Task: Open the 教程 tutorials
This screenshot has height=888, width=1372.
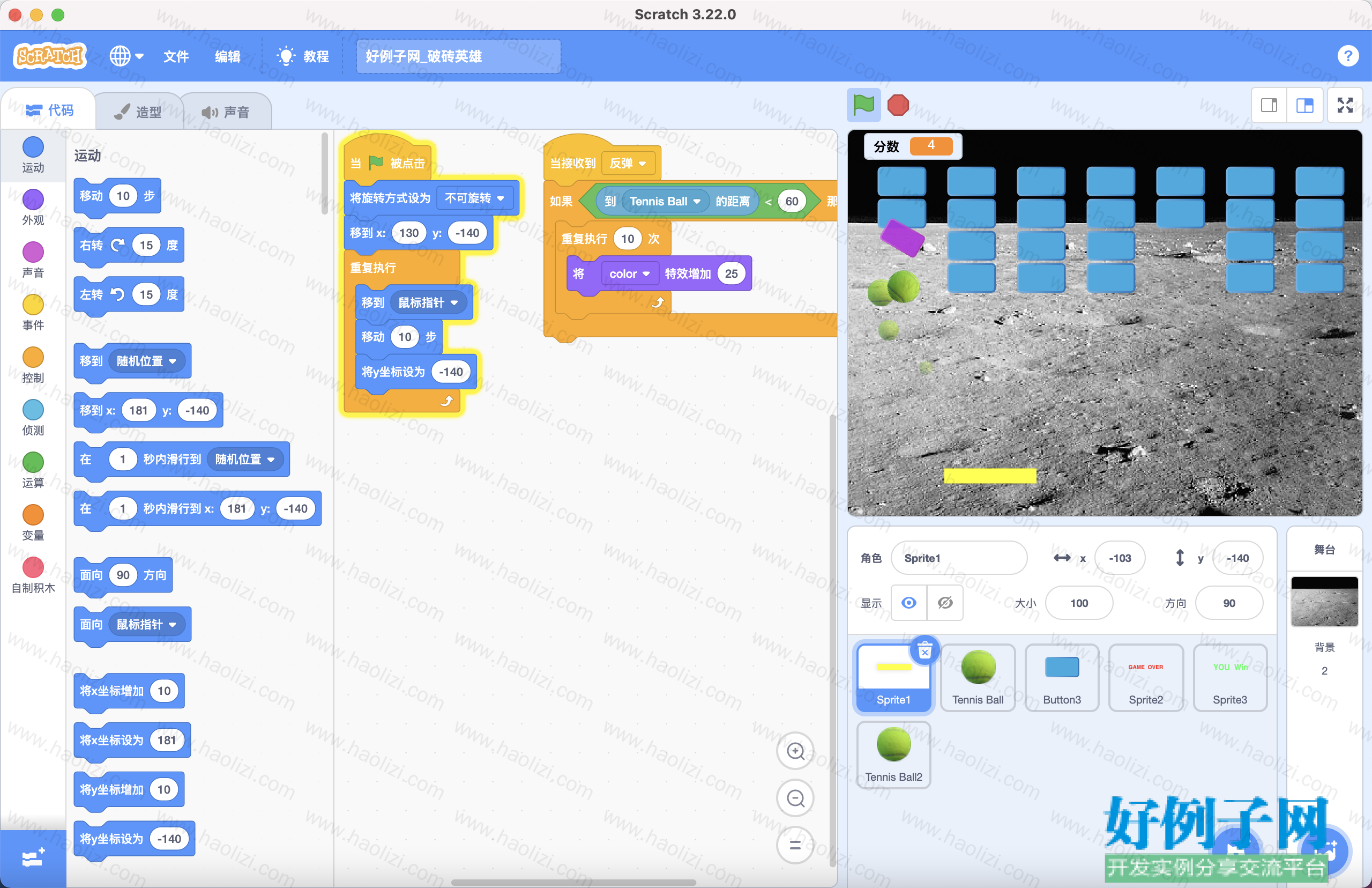Action: [303, 56]
